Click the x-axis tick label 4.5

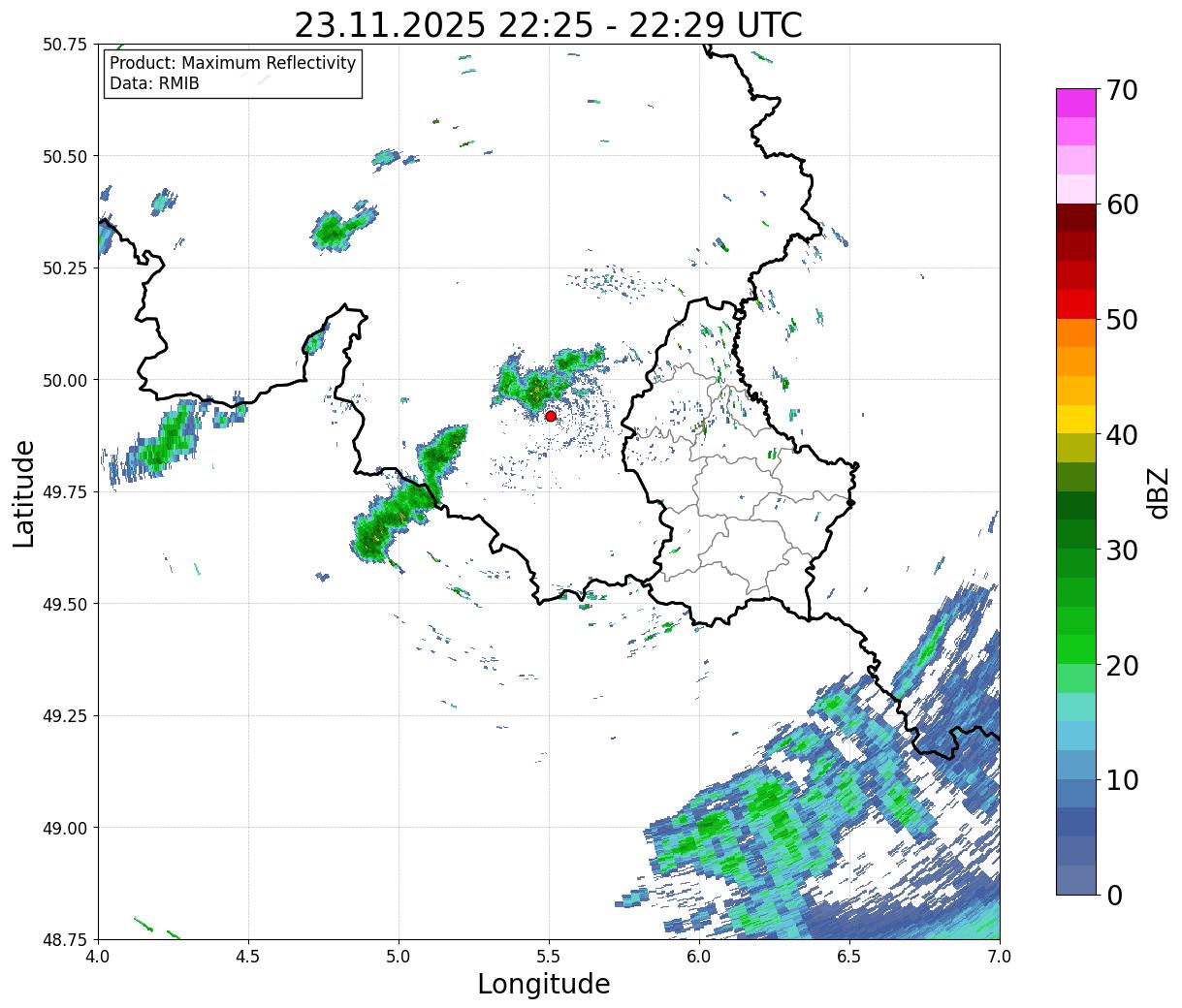pos(248,957)
